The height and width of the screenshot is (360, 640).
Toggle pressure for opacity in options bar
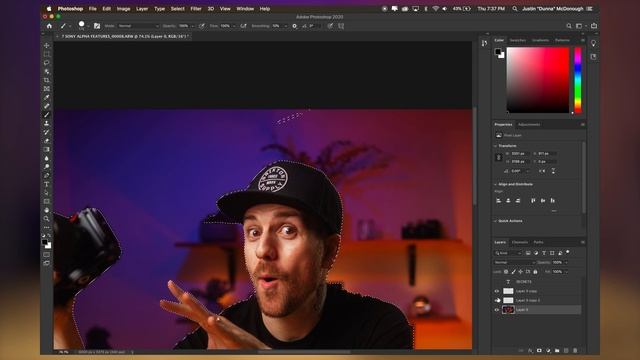[202, 26]
